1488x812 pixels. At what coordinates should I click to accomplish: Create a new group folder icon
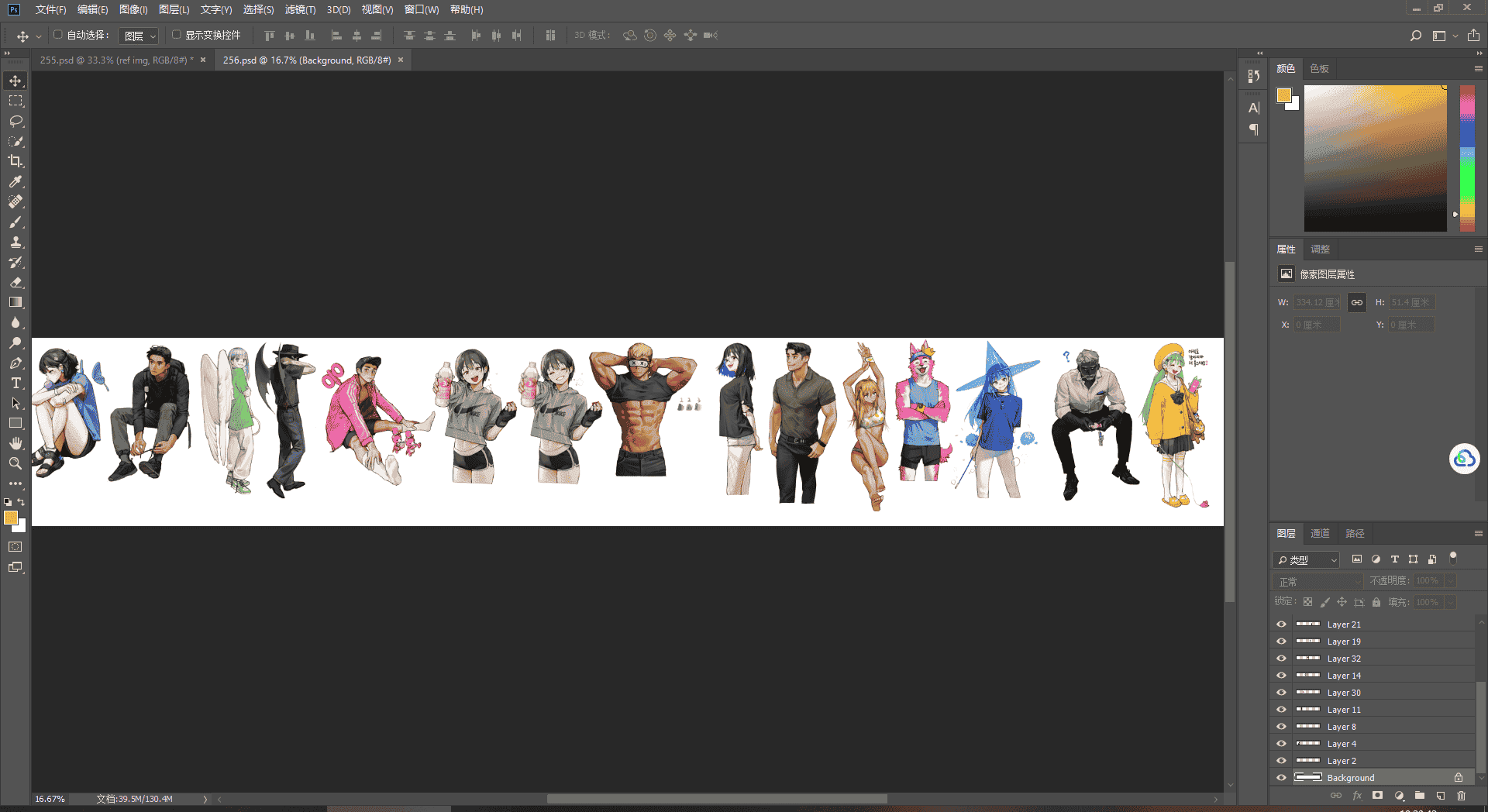point(1419,796)
